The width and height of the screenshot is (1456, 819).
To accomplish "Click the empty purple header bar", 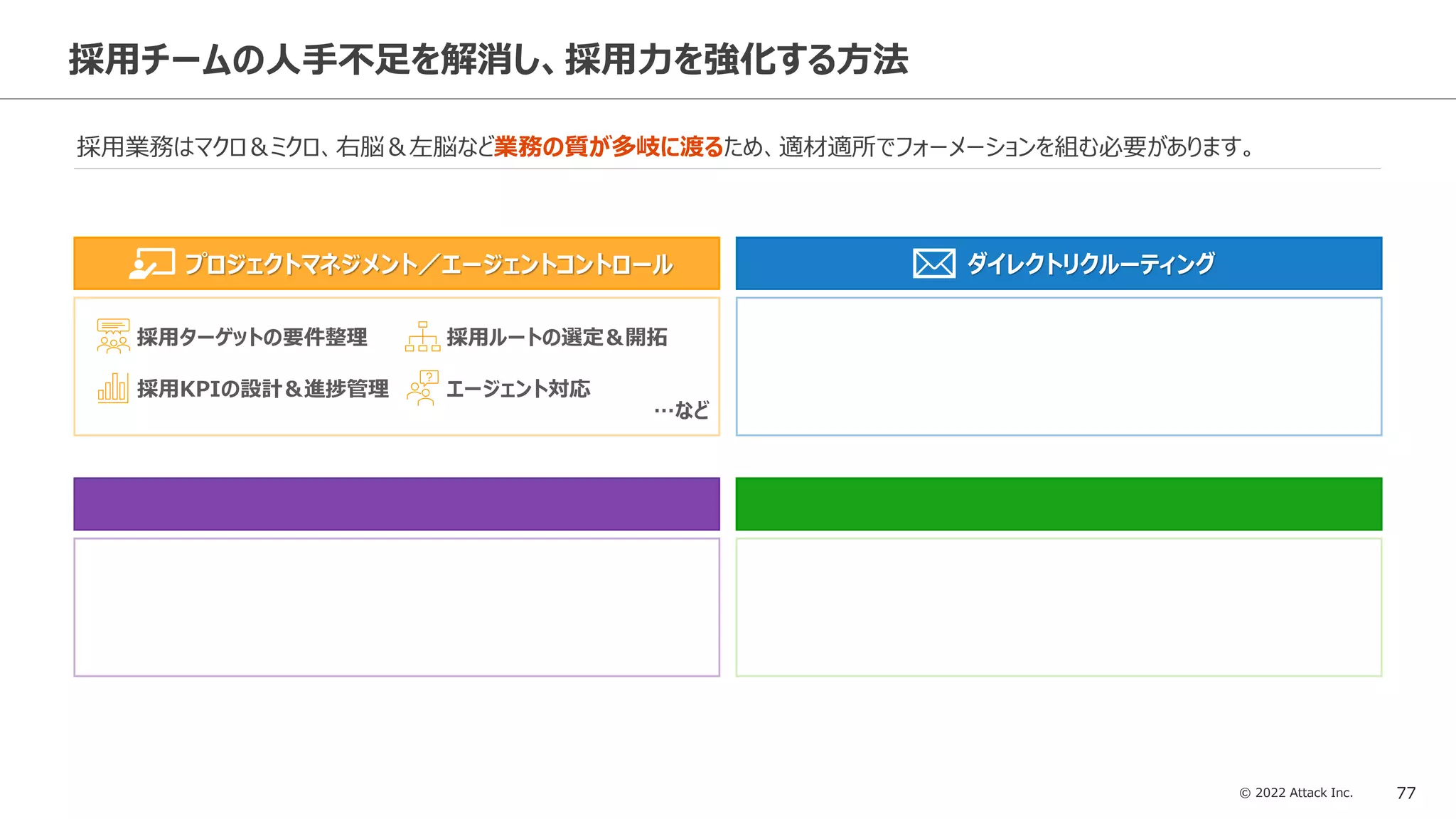I will pyautogui.click(x=397, y=504).
